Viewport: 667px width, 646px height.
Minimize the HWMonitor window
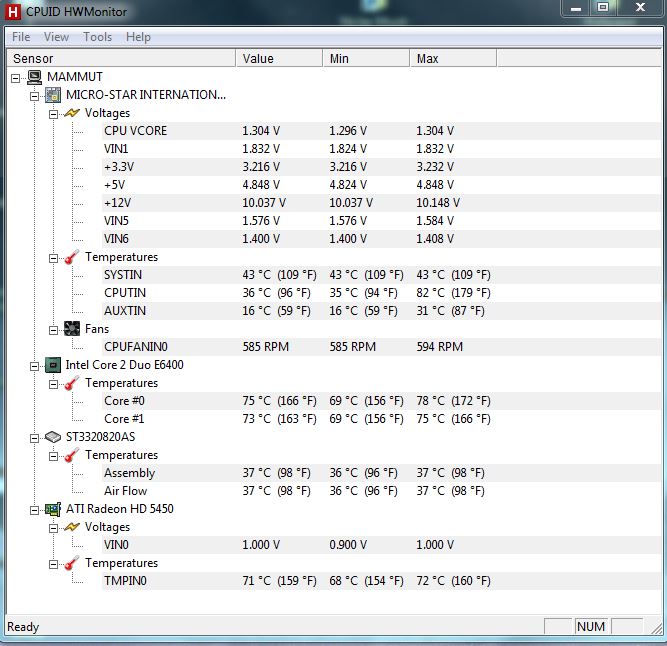click(x=576, y=8)
